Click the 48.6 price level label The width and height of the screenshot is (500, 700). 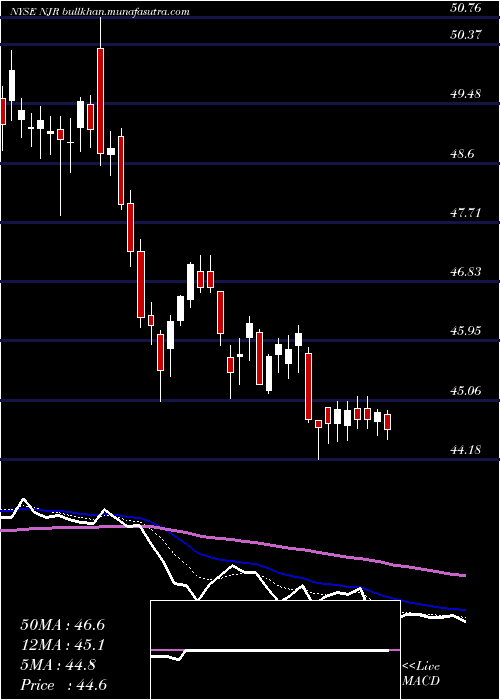[463, 154]
